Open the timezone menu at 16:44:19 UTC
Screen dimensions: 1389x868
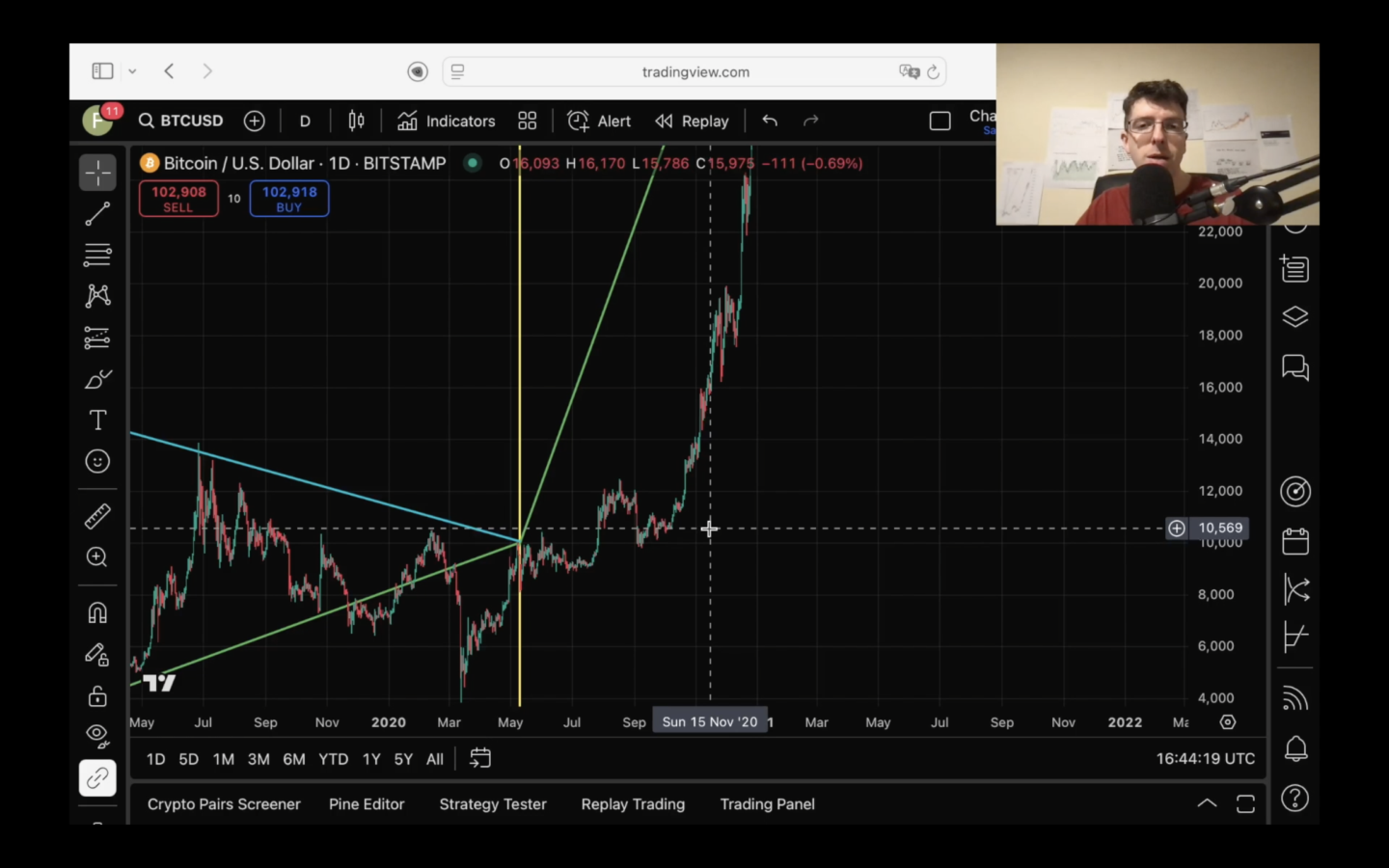1206,759
